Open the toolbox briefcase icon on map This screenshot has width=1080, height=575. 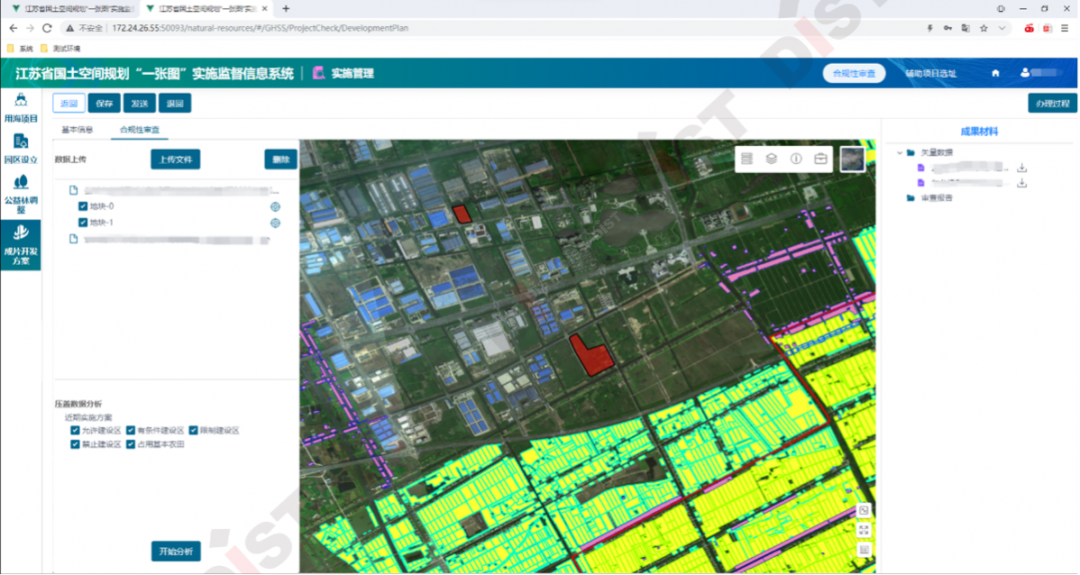[821, 159]
